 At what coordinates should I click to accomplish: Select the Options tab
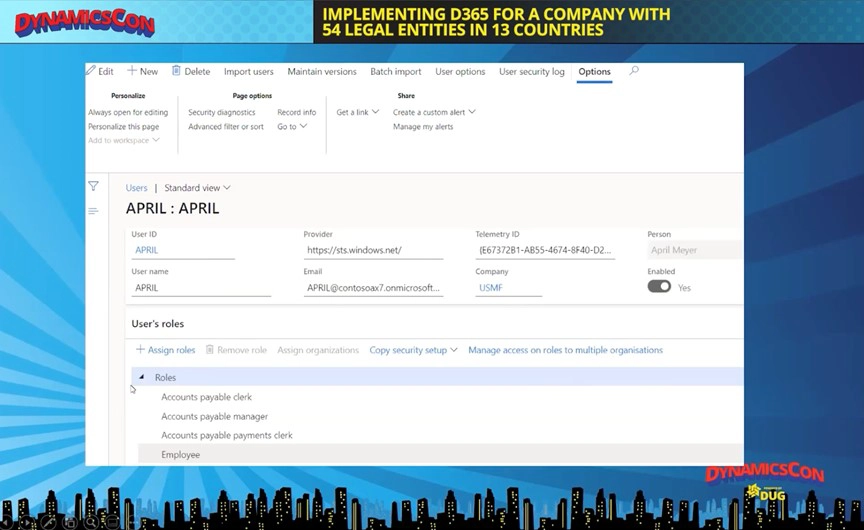pos(595,72)
